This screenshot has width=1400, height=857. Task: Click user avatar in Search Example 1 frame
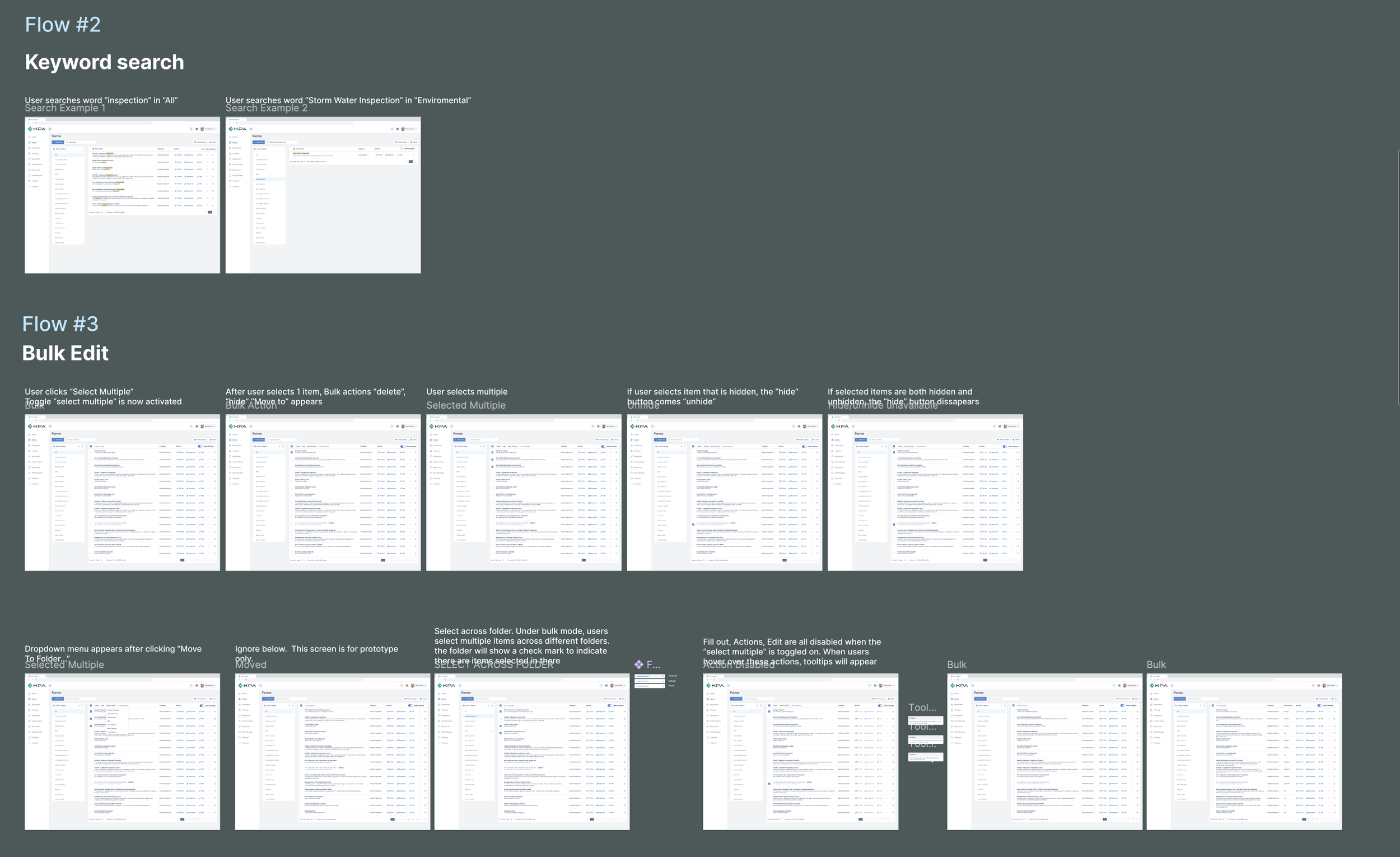click(x=202, y=129)
